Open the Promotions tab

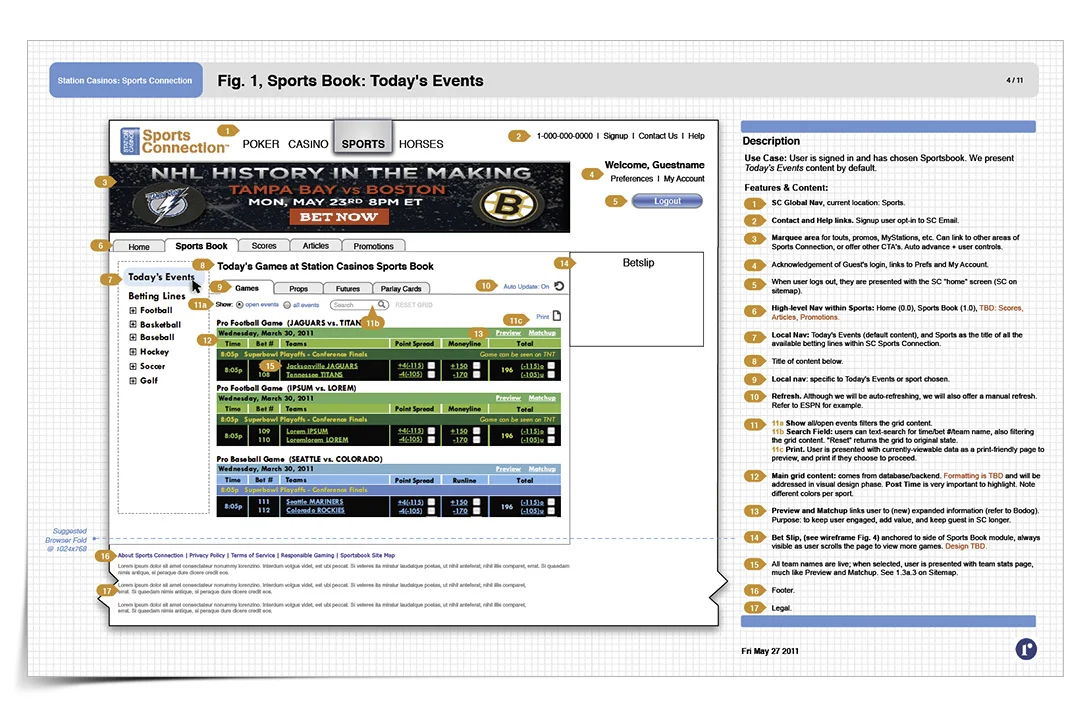pos(373,246)
